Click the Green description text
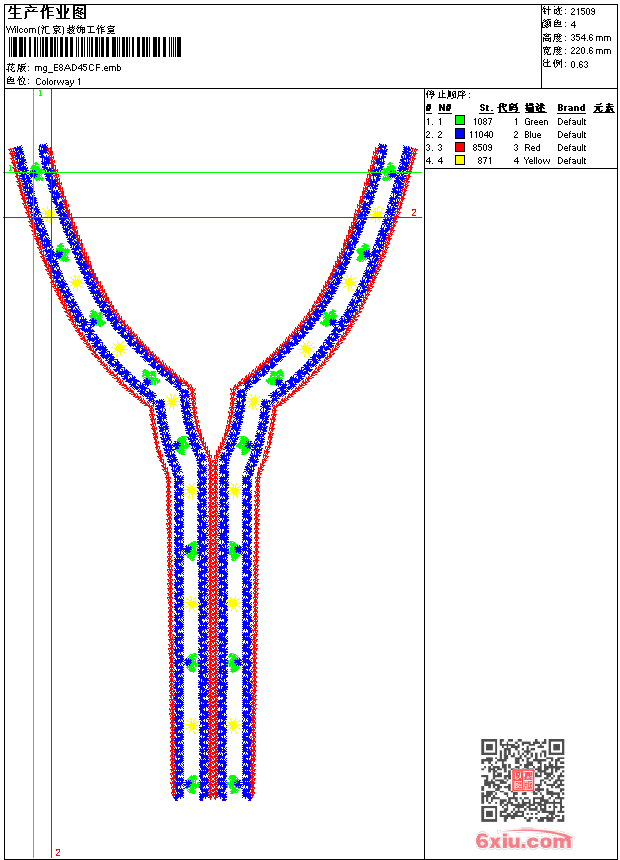The width and height of the screenshot is (620, 860). tap(536, 121)
